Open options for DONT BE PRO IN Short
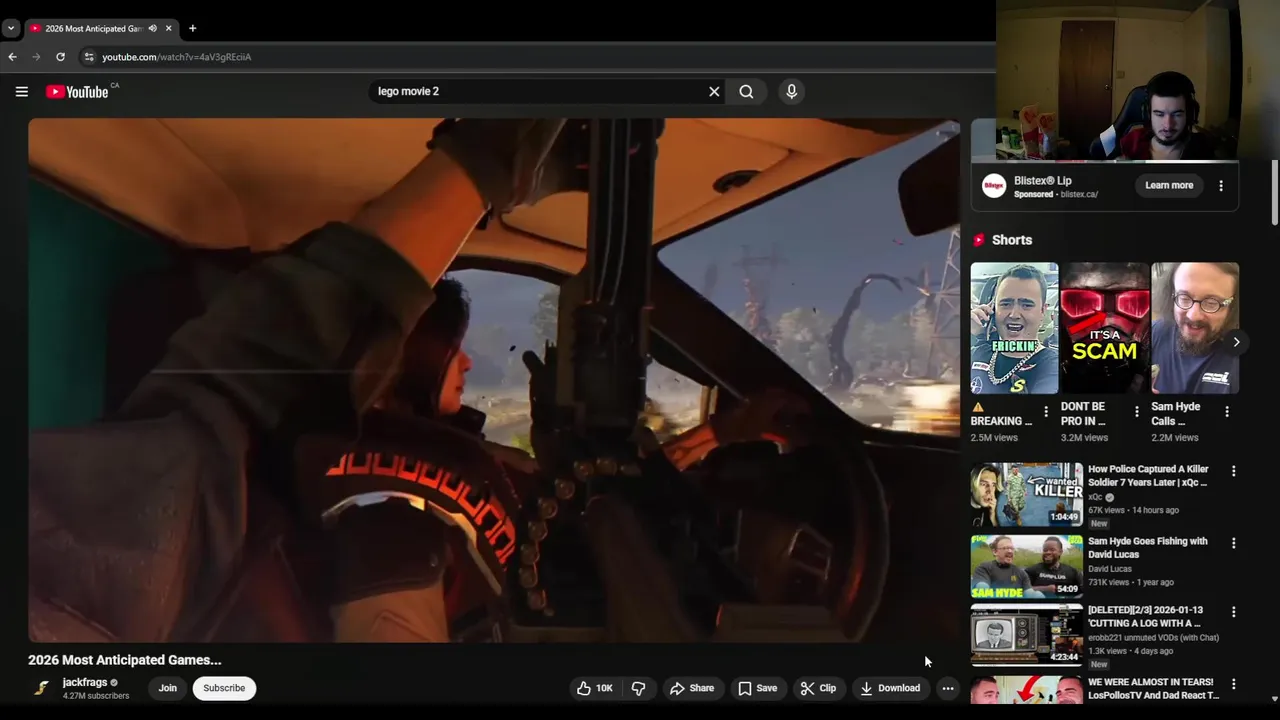The image size is (1280, 720). 1136,411
